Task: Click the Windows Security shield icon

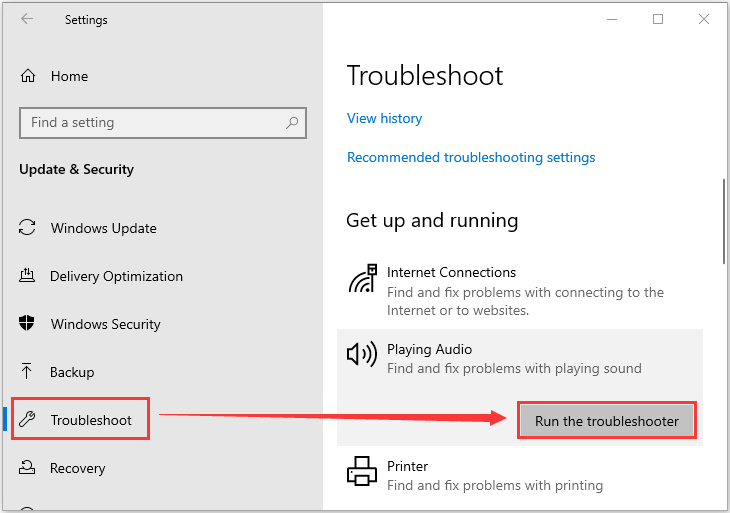Action: pos(27,323)
